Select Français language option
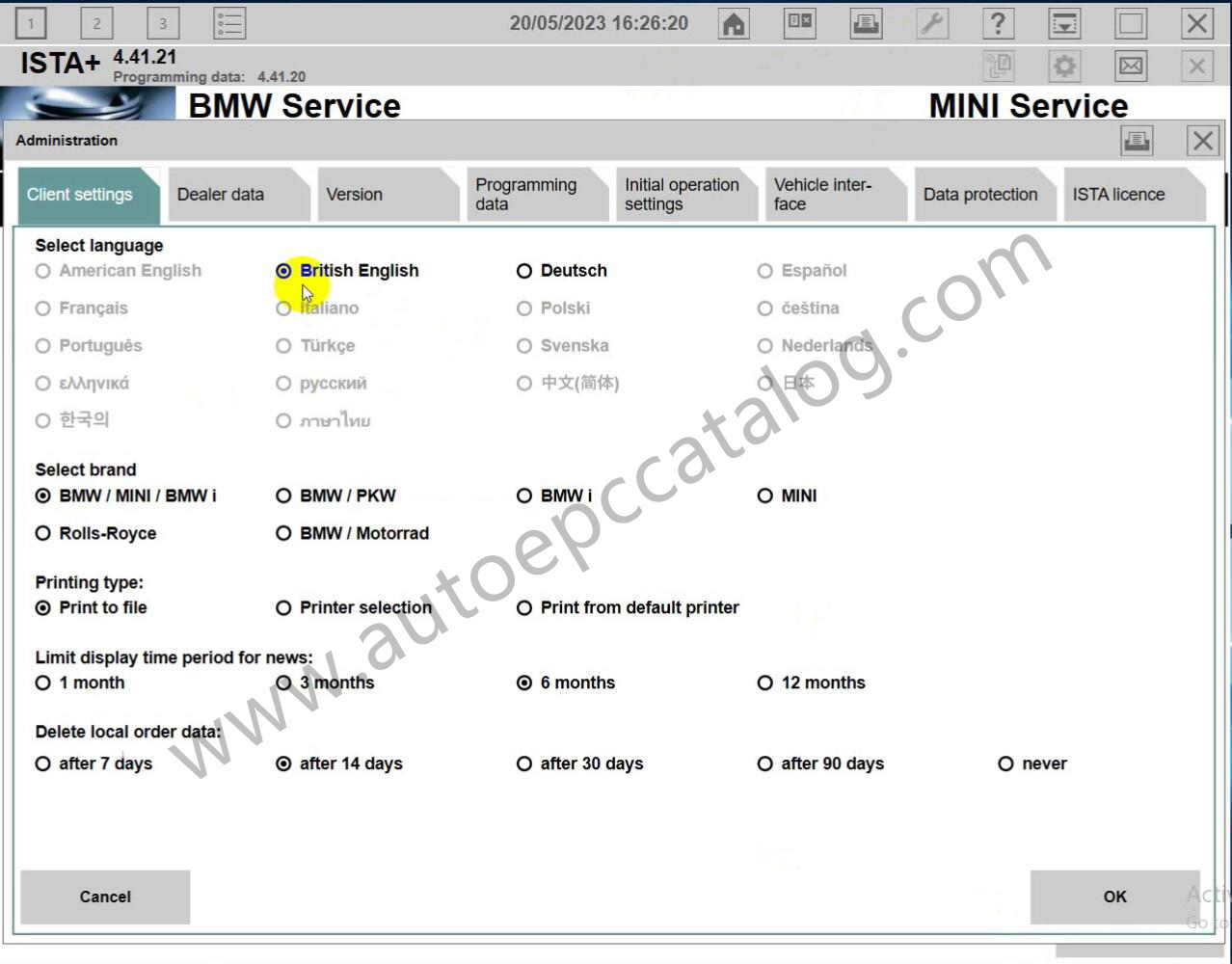 tap(82, 308)
